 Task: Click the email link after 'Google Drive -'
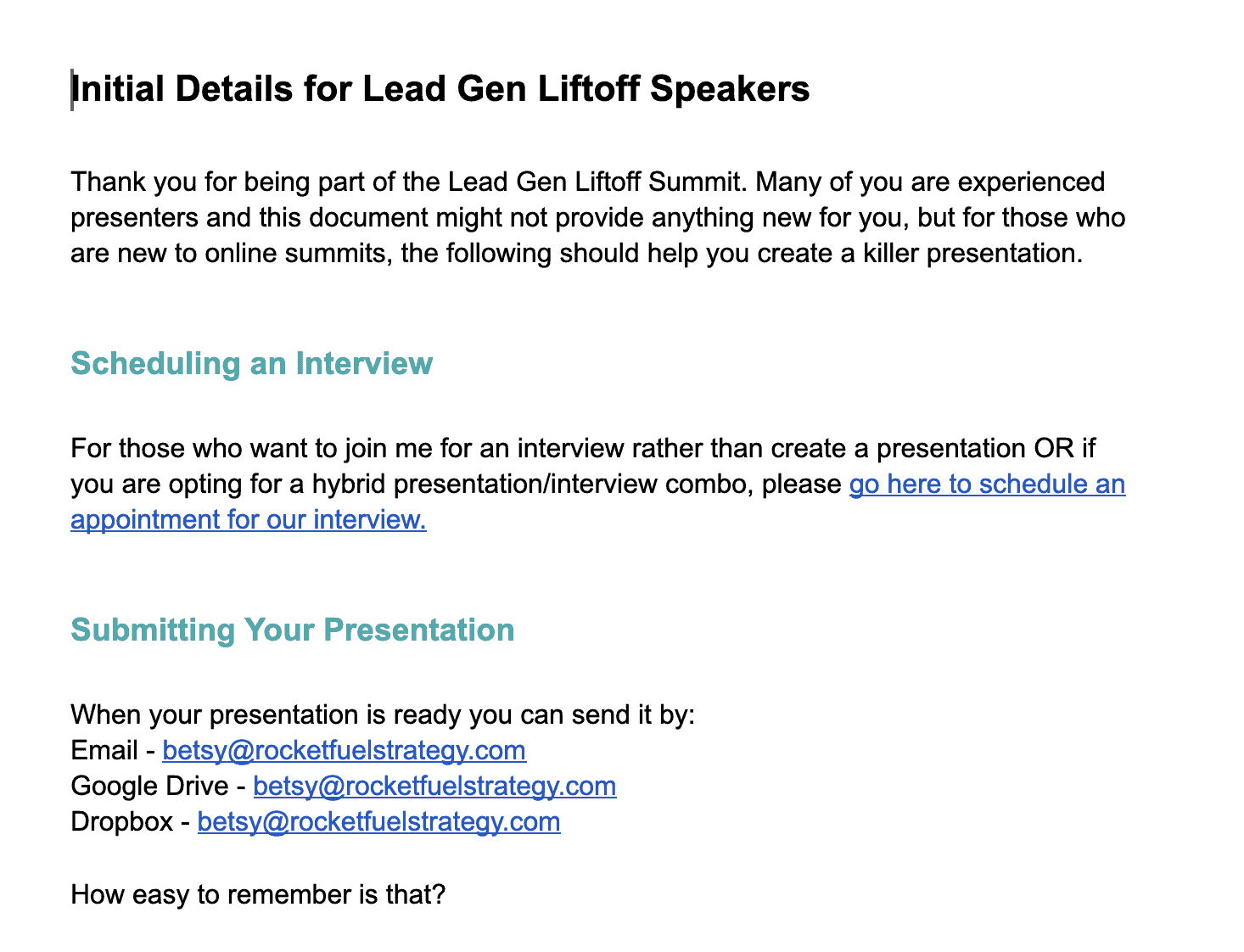434,787
